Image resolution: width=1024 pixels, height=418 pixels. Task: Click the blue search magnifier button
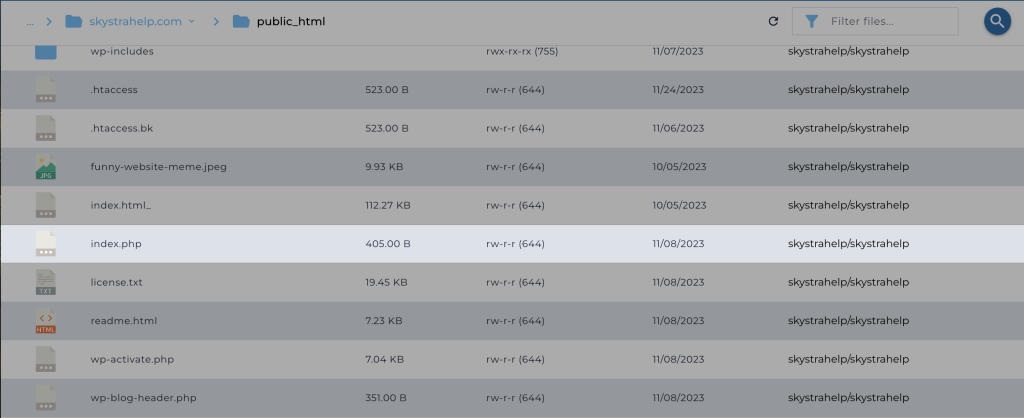click(996, 21)
